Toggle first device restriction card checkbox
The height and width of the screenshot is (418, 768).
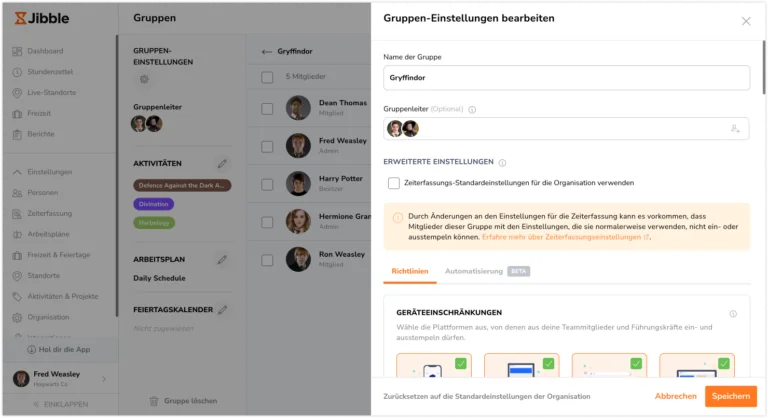coord(461,364)
